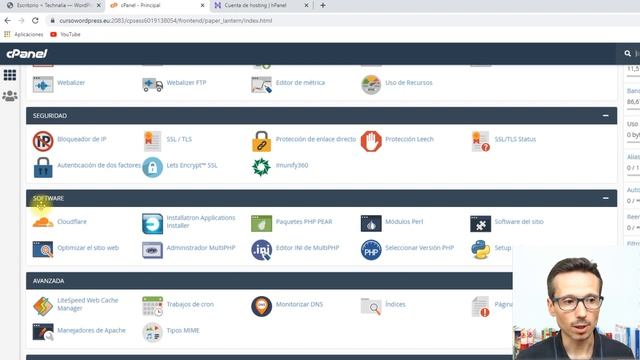
Task: Click the address bar URL
Action: pos(165,20)
